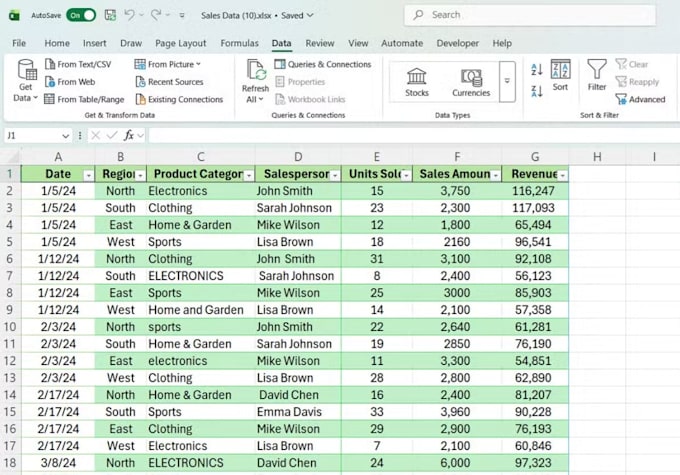The image size is (680, 475).
Task: Click the Redo arrow
Action: [x=155, y=15]
